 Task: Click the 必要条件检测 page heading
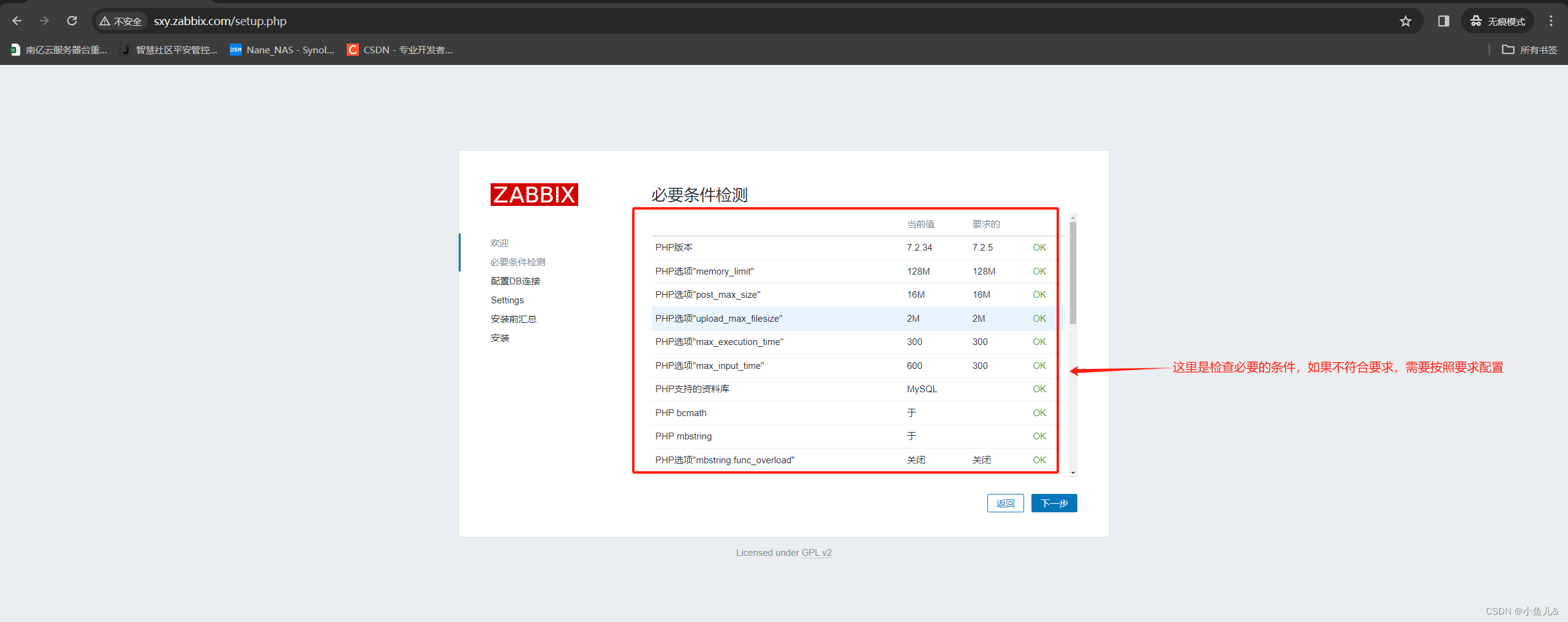coord(699,195)
